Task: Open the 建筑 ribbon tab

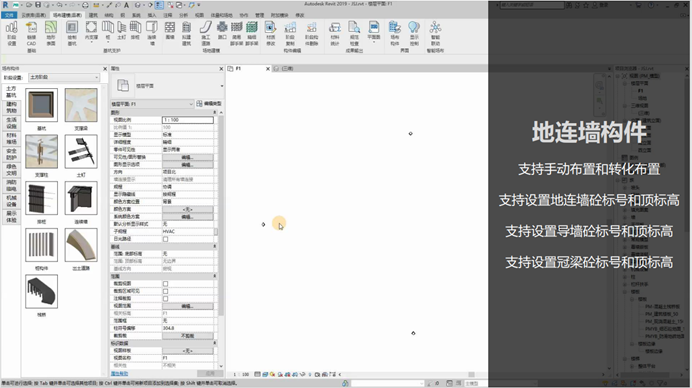Action: (x=93, y=15)
